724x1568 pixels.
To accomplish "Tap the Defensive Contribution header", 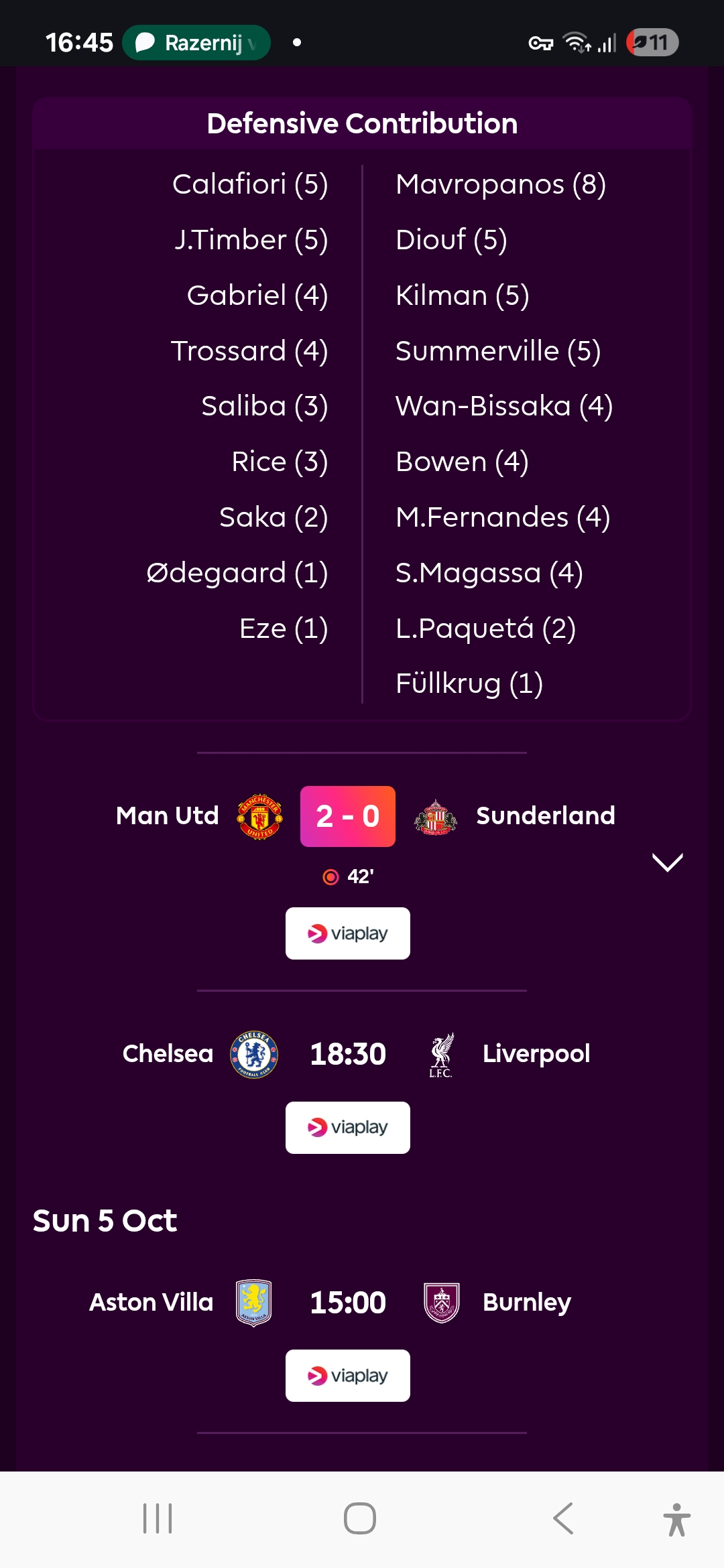I will (362, 124).
